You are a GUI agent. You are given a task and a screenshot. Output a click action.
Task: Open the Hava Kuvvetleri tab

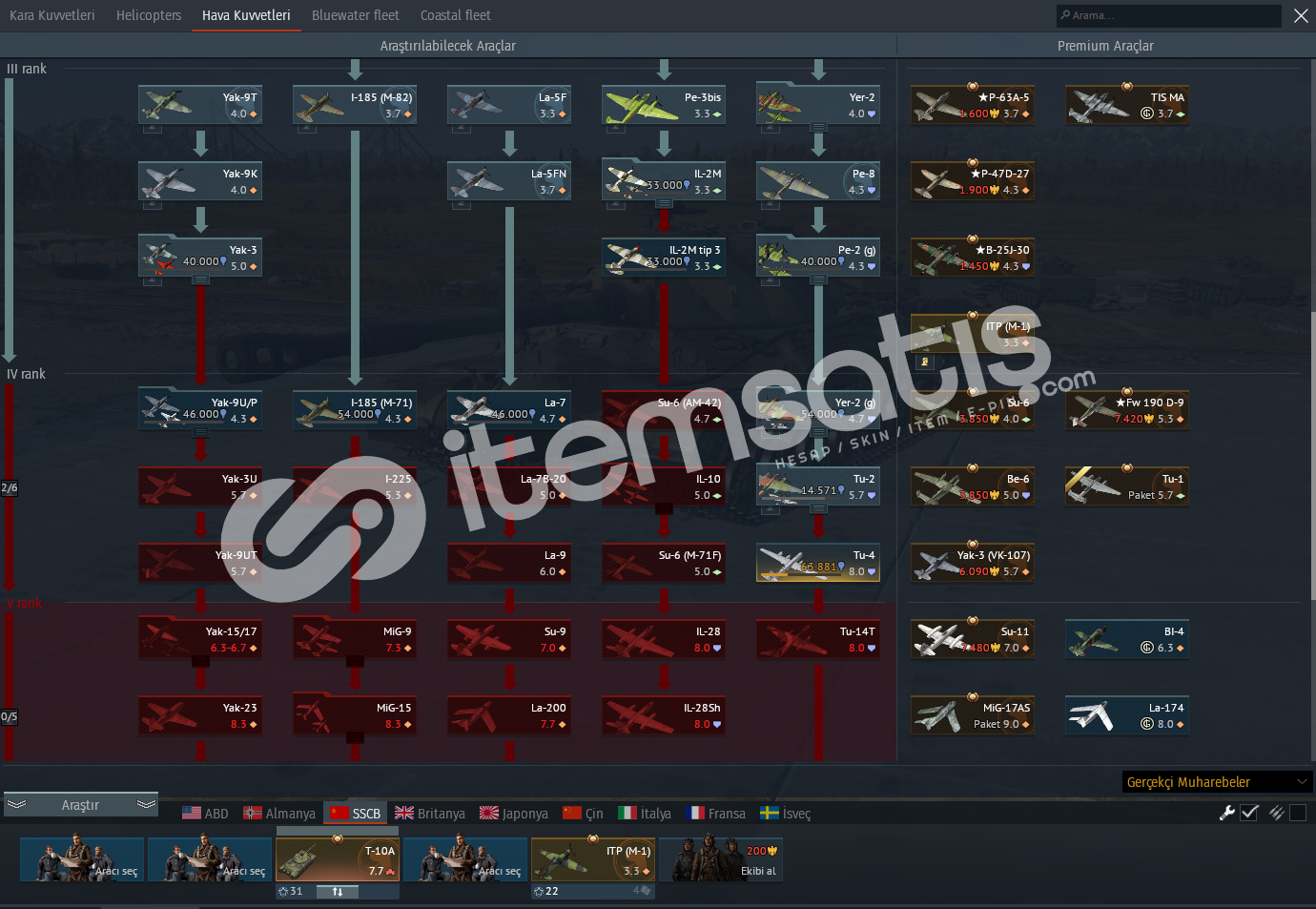[x=246, y=15]
